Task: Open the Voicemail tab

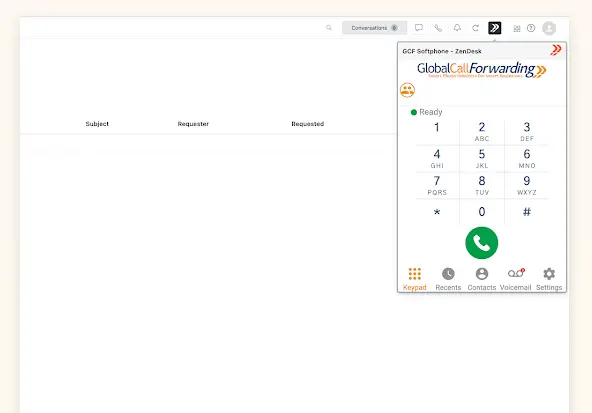Action: coord(515,279)
